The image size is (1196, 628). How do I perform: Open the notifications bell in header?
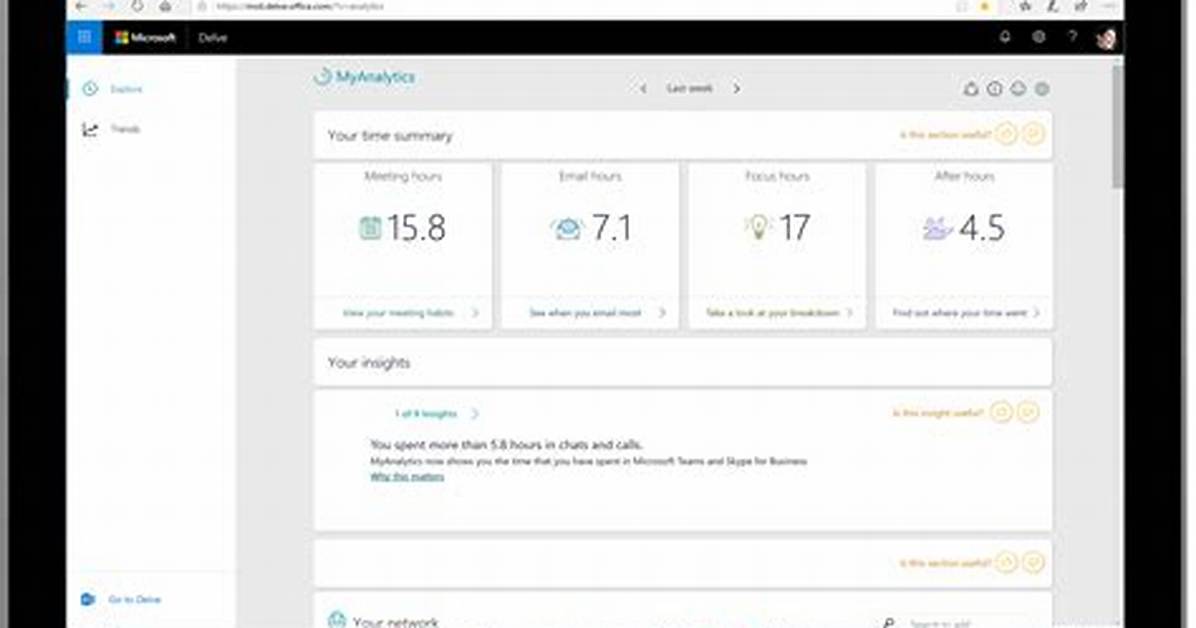click(1005, 37)
